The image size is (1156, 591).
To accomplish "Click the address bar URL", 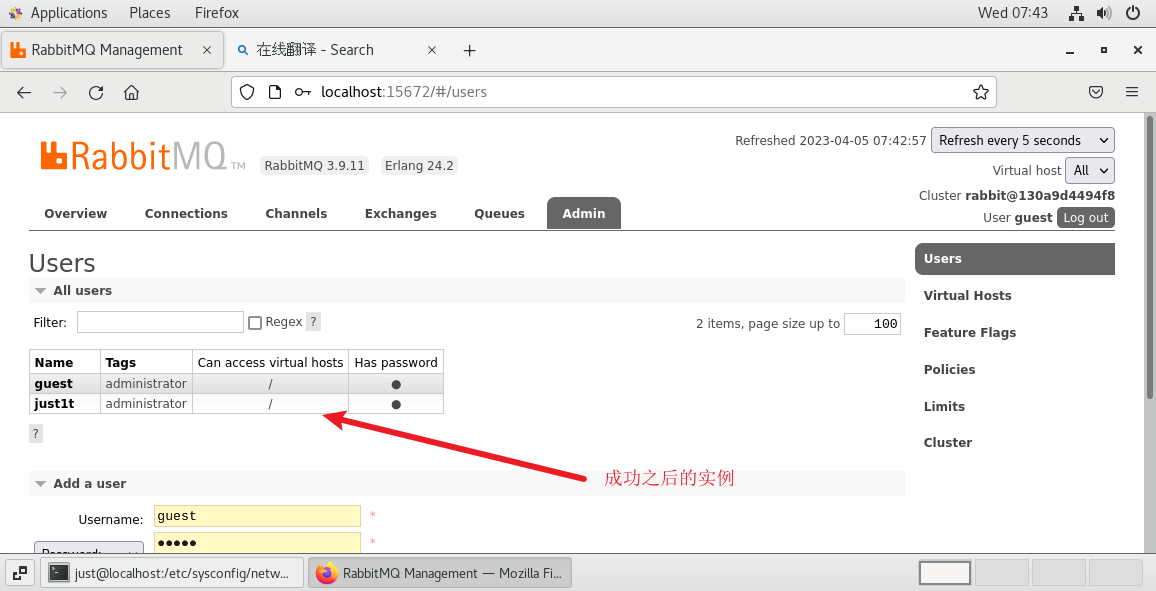I will pos(404,92).
